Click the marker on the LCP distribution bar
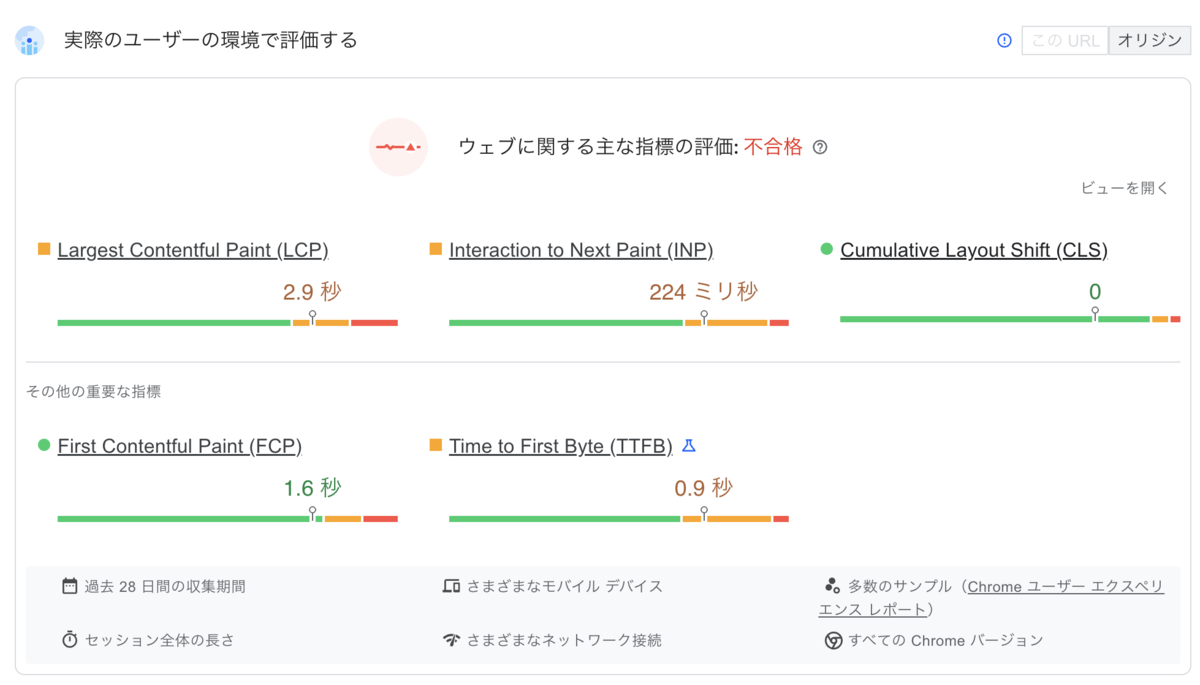Screen dimensions: 1200x685 (313, 317)
